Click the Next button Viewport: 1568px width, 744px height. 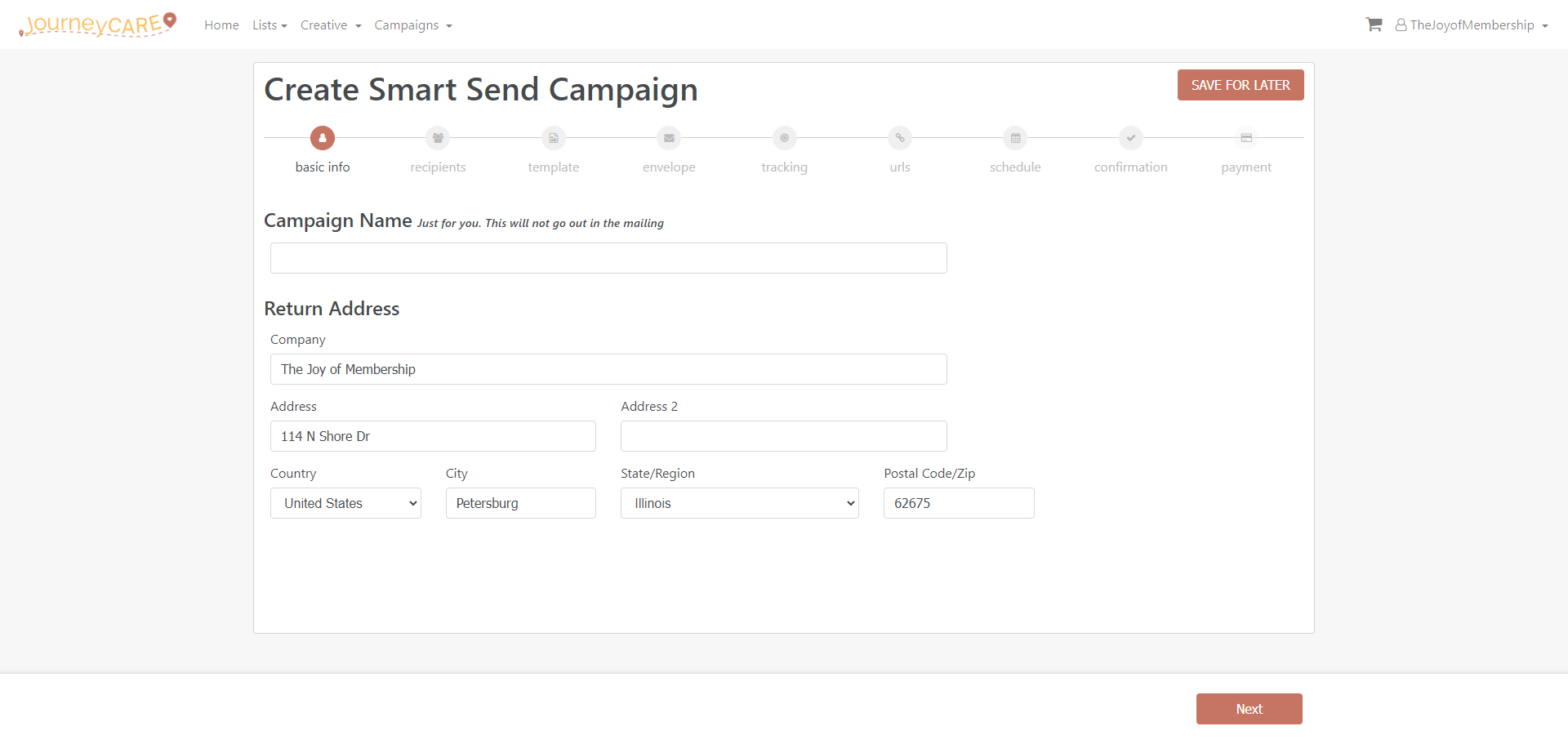point(1249,709)
